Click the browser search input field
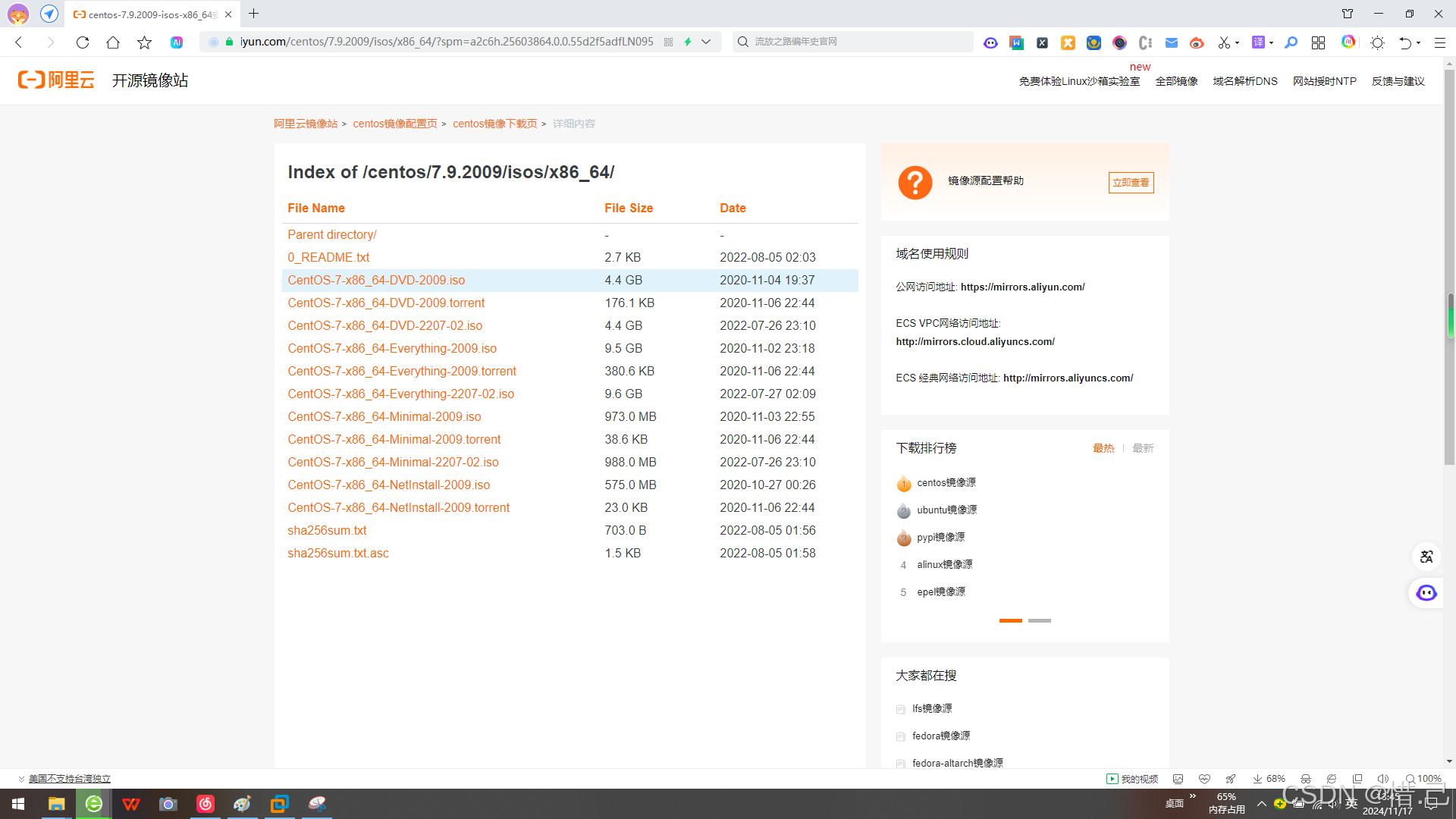Viewport: 1456px width, 819px height. point(857,42)
